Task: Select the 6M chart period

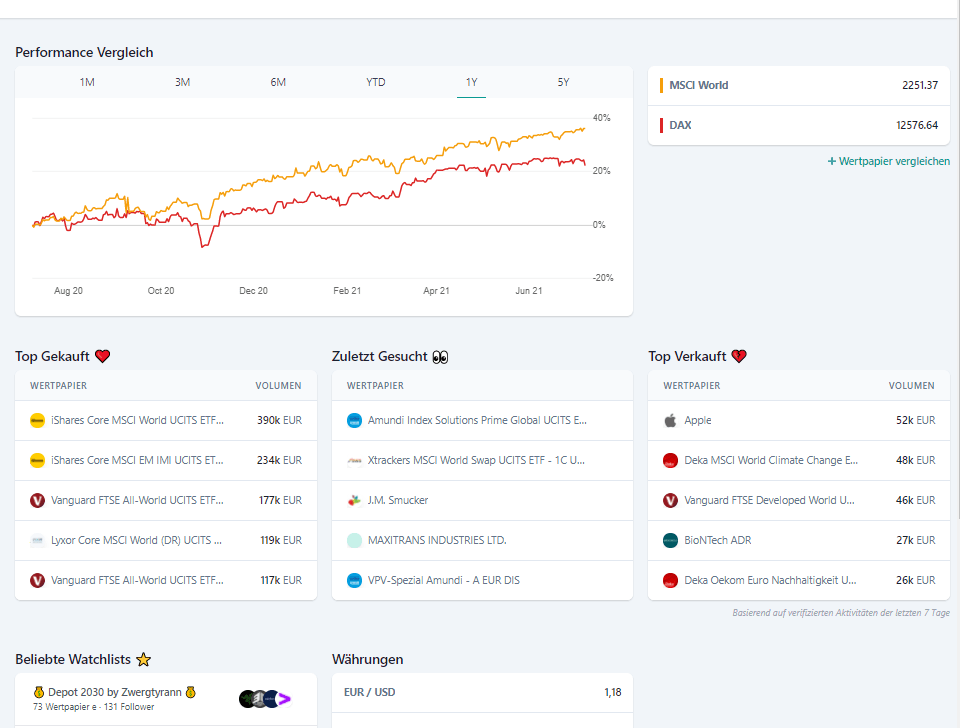Action: pyautogui.click(x=278, y=82)
